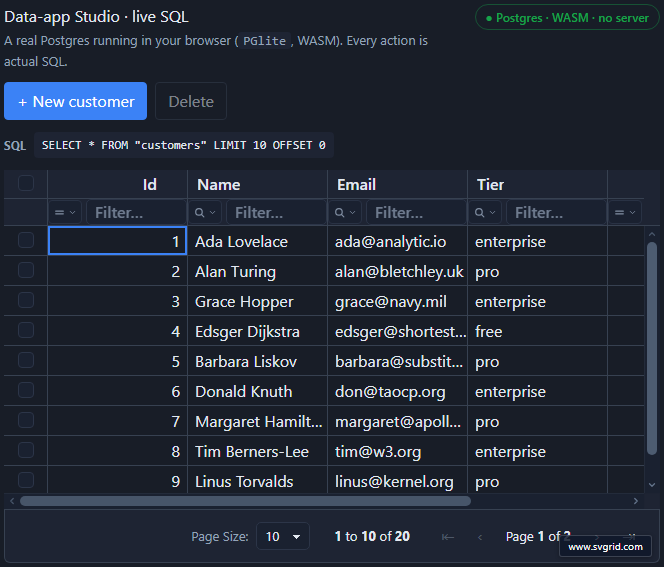
Task: Focus the Tier column filter input
Action: 556,212
